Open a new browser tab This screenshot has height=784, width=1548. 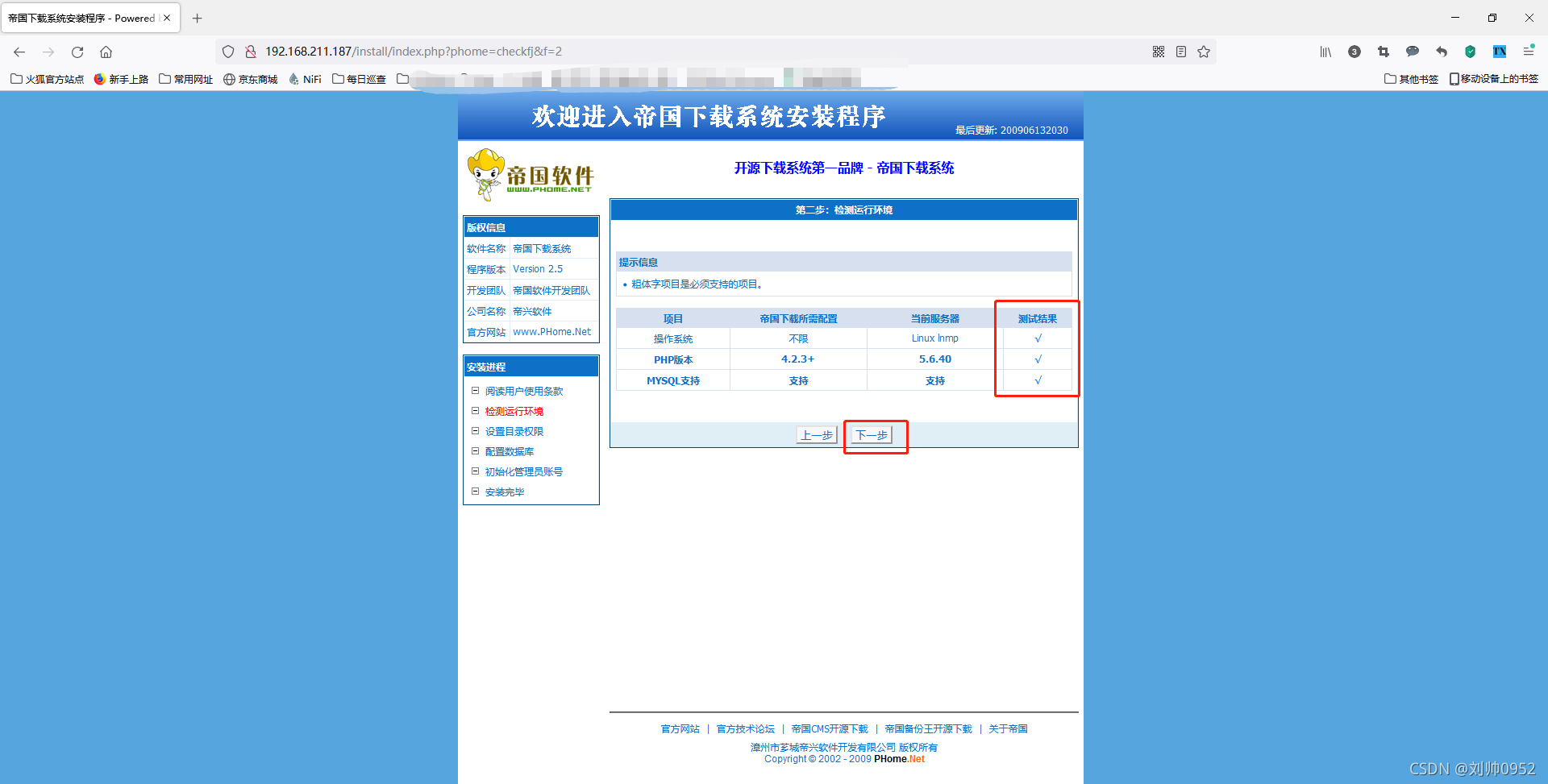197,18
